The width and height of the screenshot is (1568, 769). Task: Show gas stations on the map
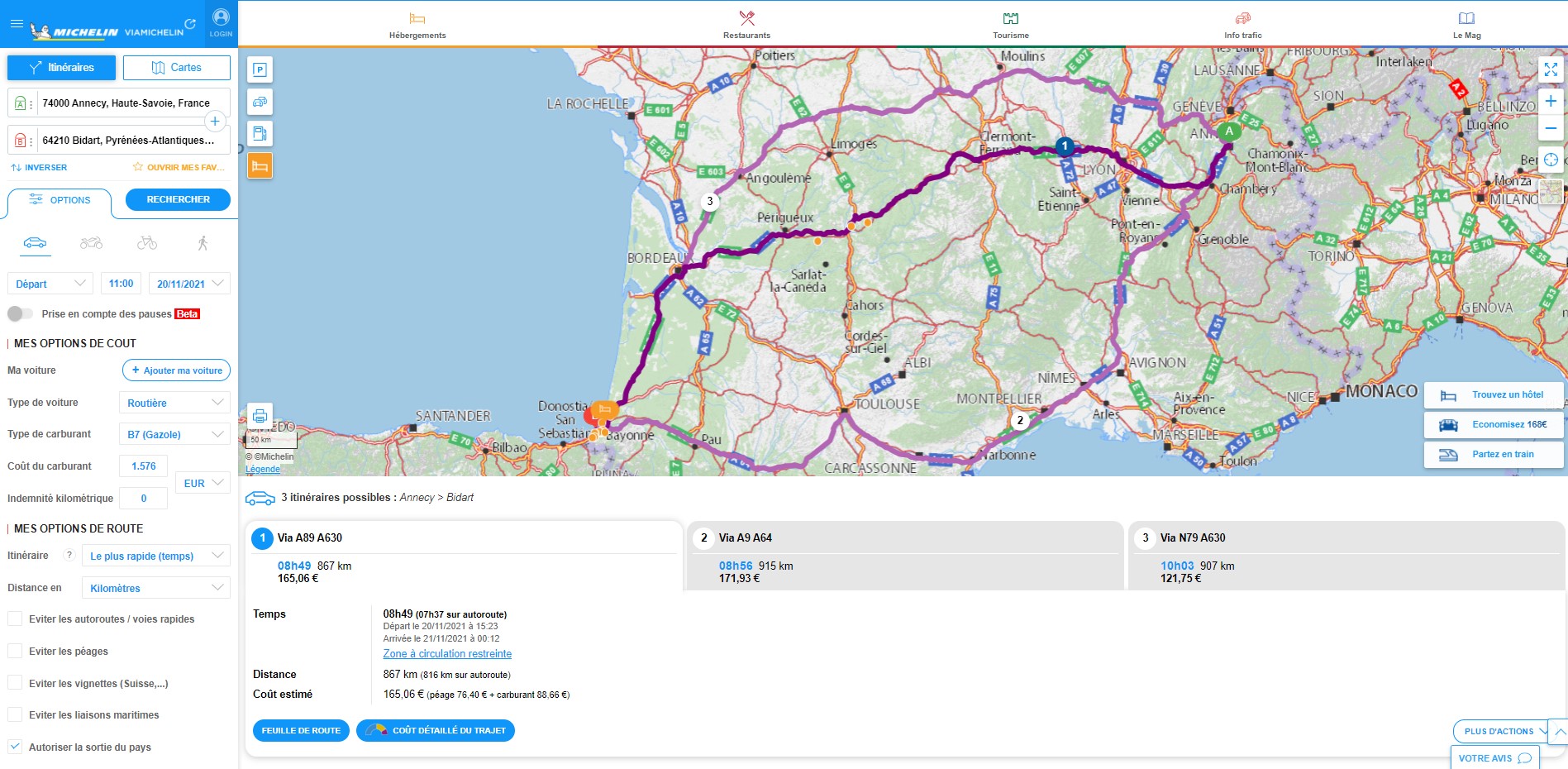pyautogui.click(x=260, y=134)
